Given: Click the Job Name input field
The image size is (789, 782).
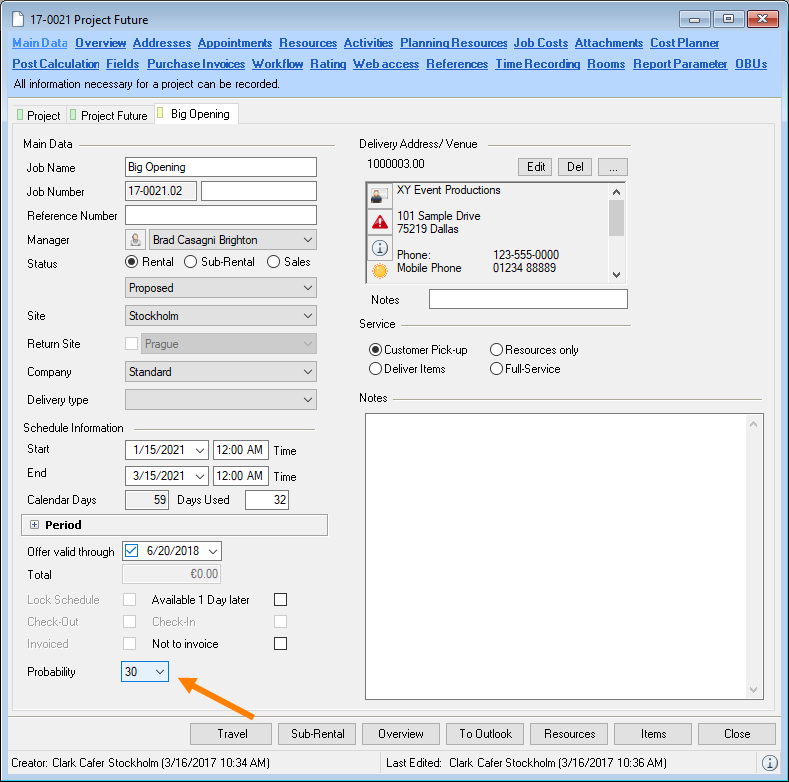Looking at the screenshot, I should tap(221, 167).
